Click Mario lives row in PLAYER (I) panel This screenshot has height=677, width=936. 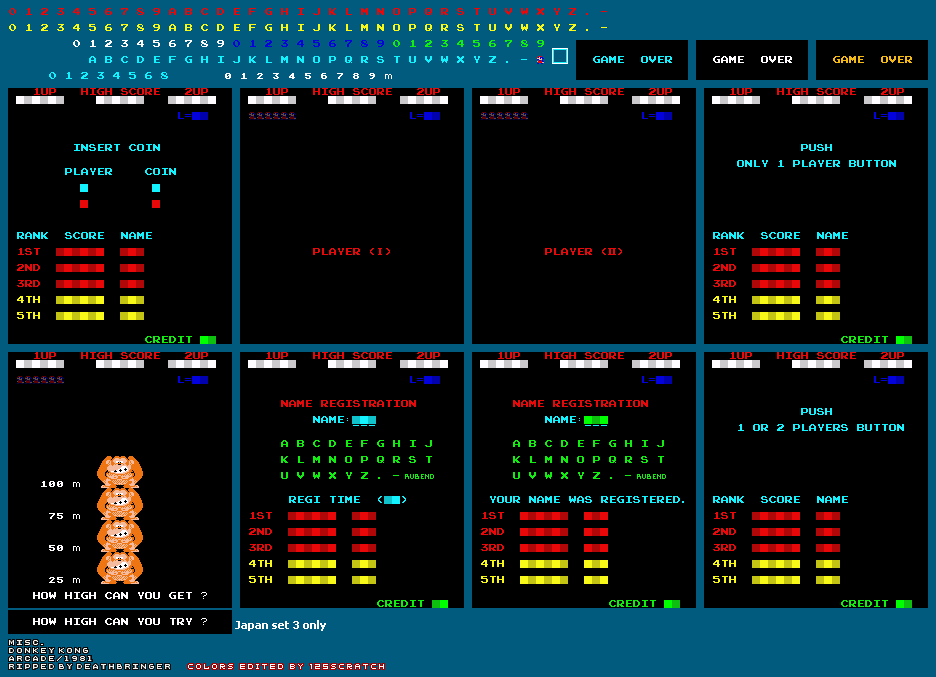272,116
